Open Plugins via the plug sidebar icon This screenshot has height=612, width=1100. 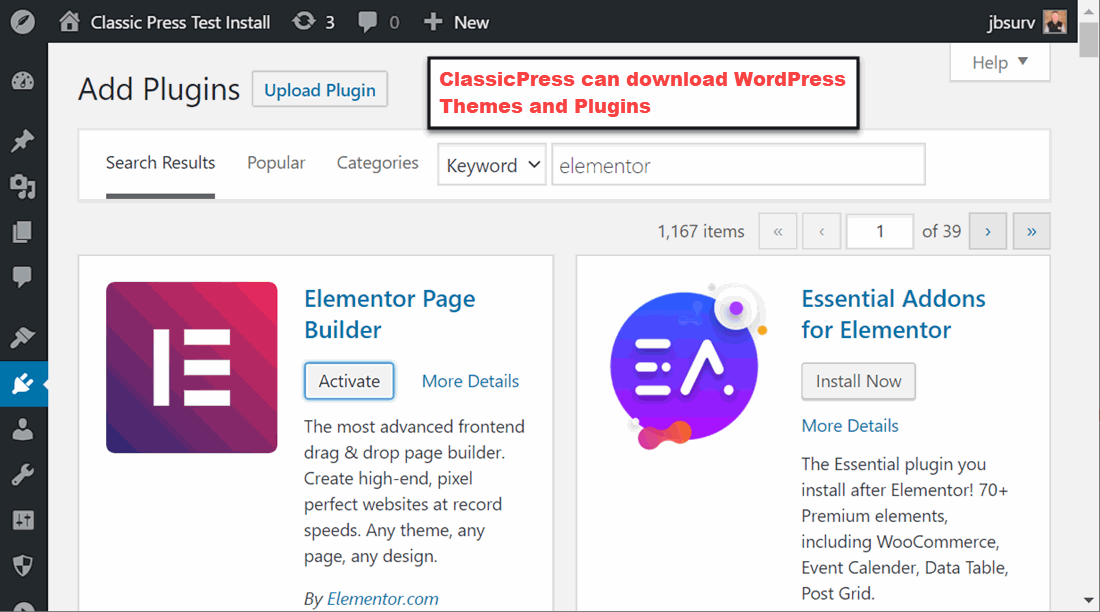click(22, 384)
